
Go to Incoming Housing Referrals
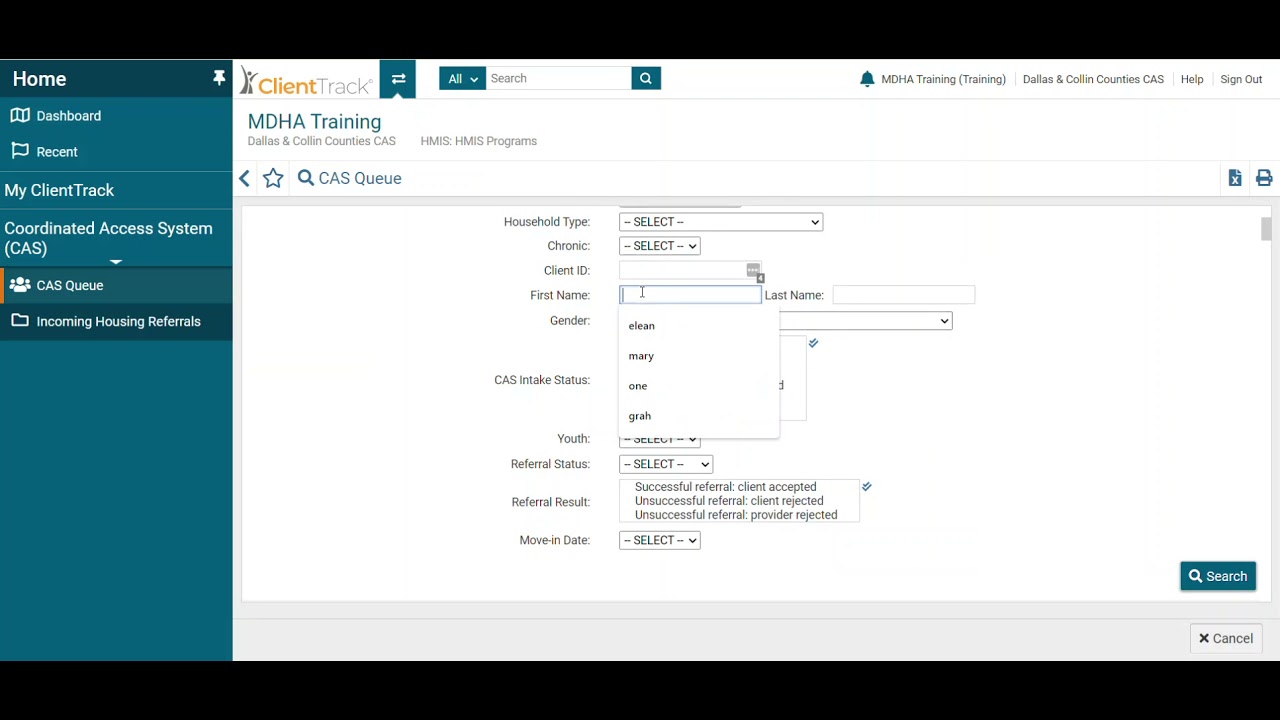click(118, 322)
